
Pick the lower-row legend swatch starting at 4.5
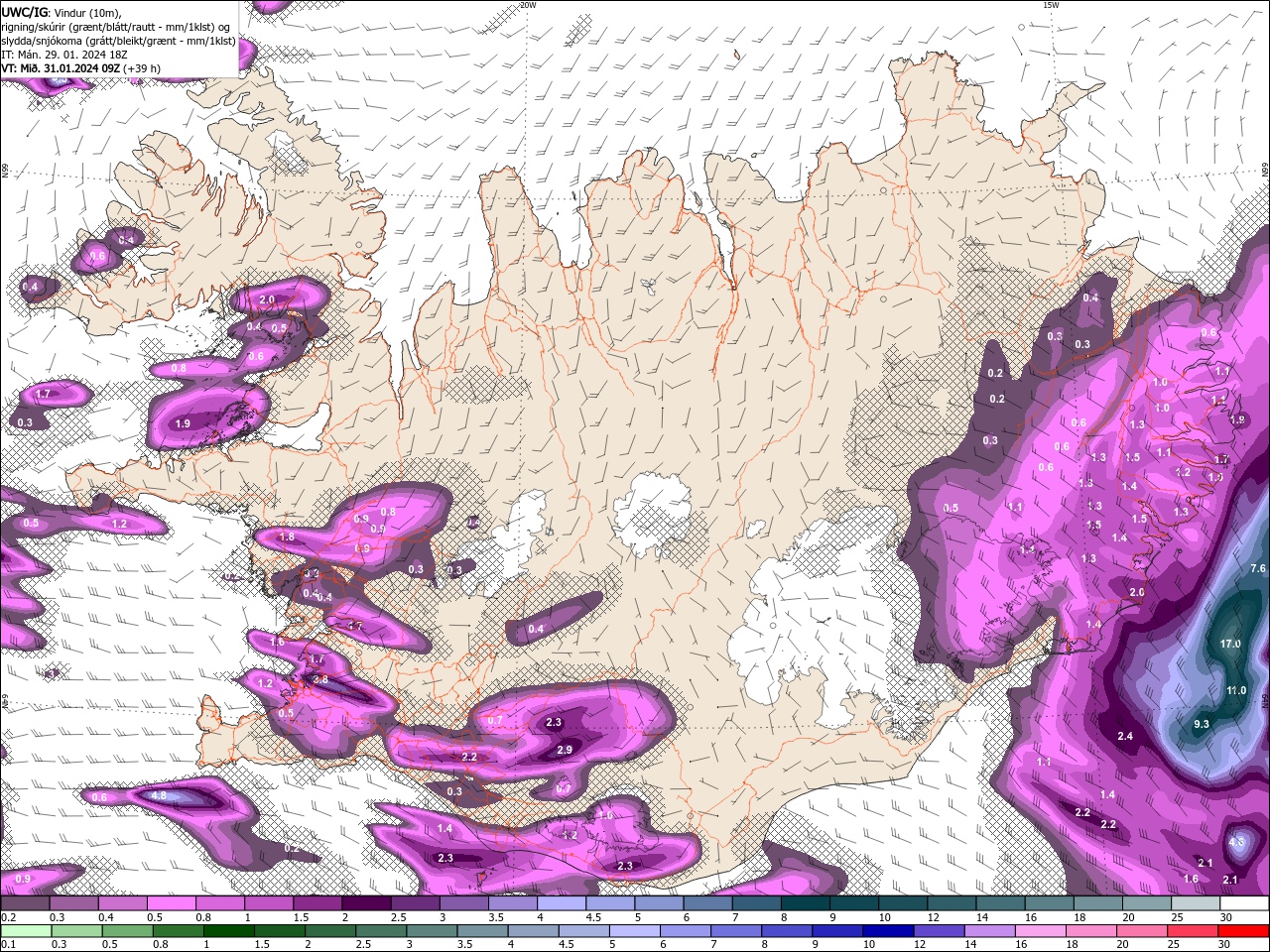coord(584,931)
